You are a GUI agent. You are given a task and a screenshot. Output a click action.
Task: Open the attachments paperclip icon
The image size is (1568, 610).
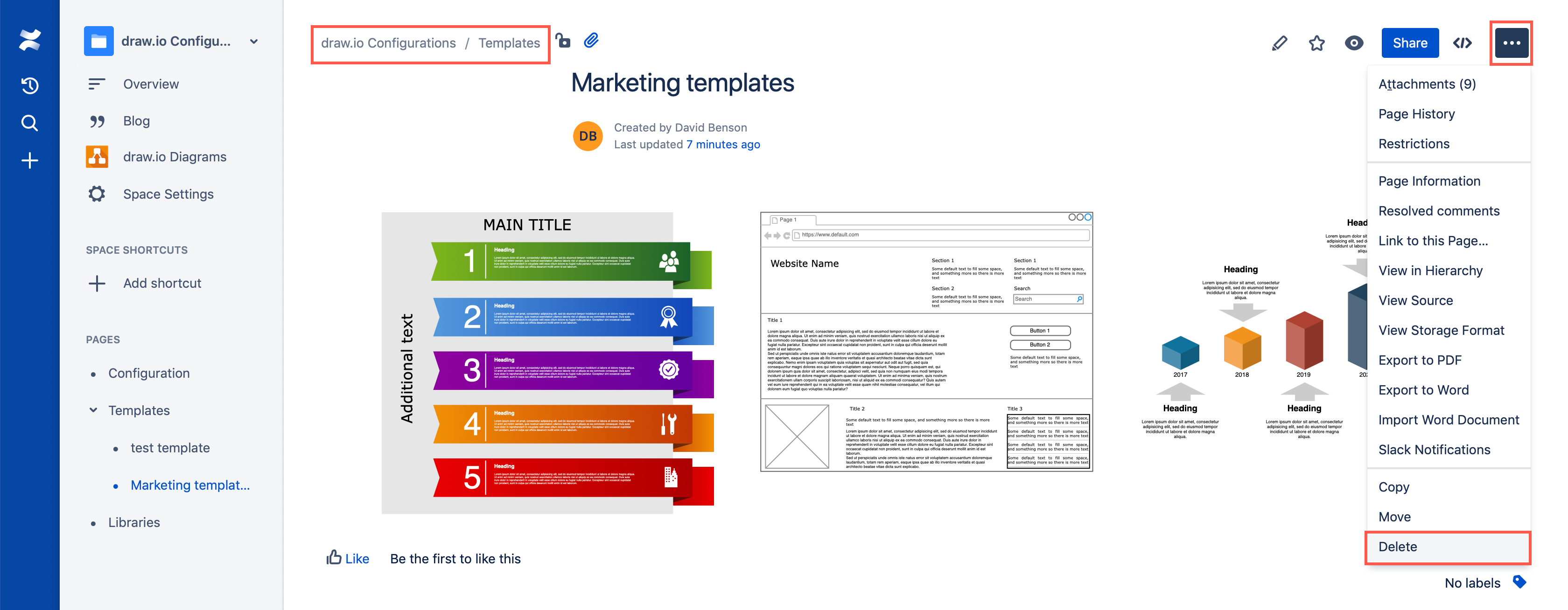click(590, 42)
